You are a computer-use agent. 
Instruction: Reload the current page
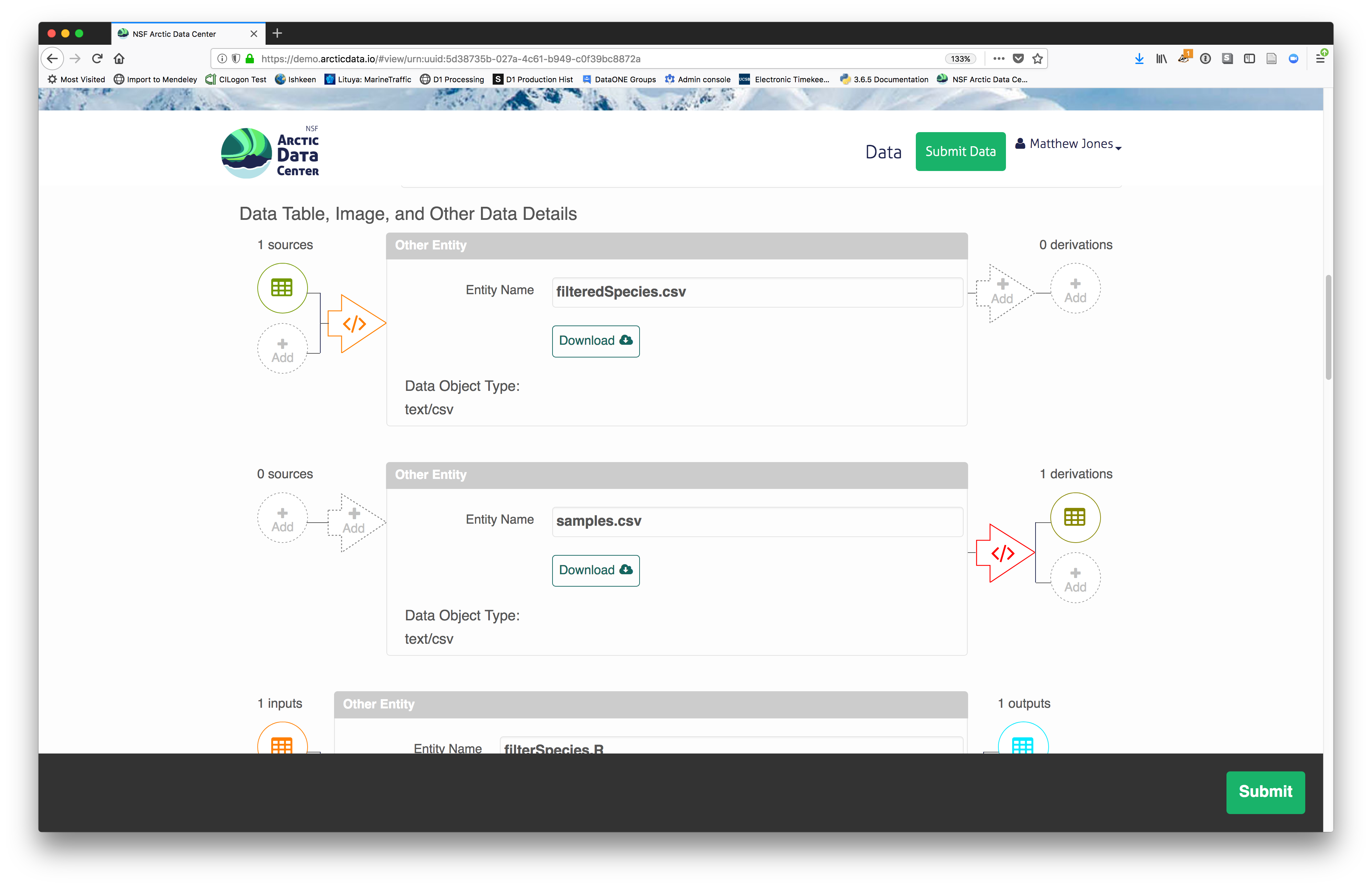(97, 59)
